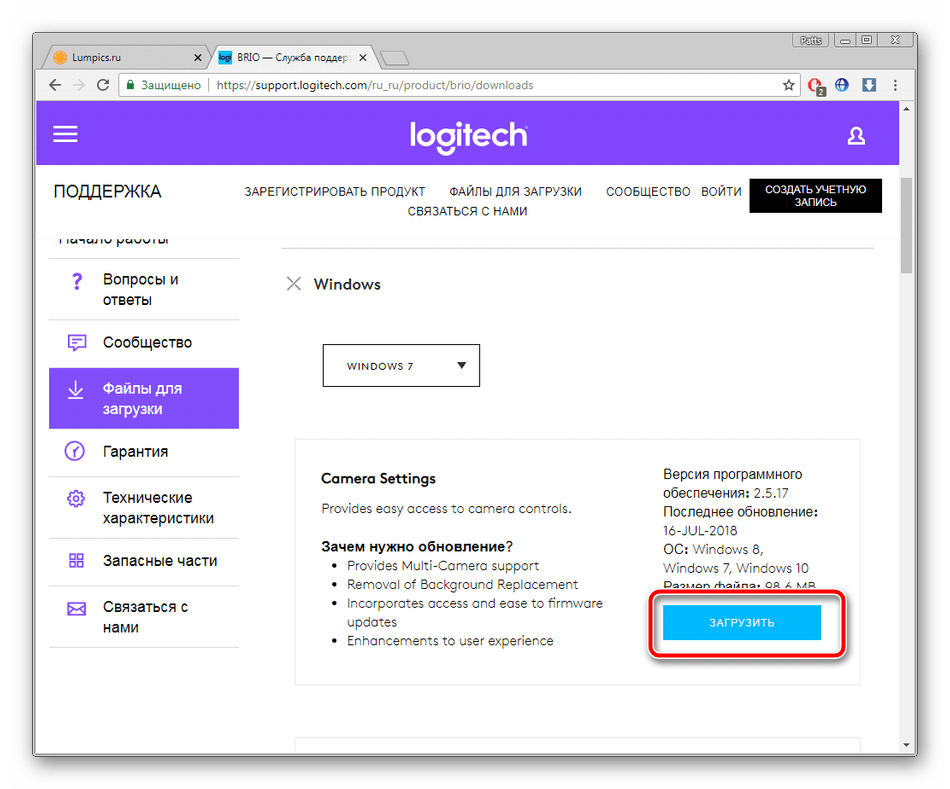Go back with browser back arrow
Viewport: 950px width, 789px height.
(55, 85)
